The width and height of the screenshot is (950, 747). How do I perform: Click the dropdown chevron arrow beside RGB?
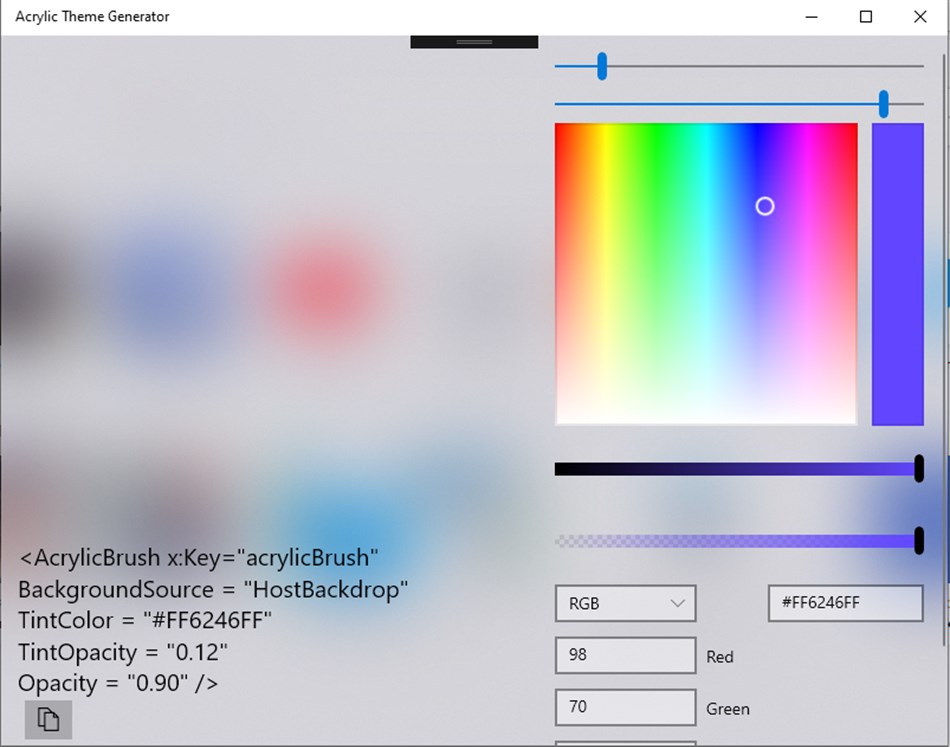click(677, 603)
